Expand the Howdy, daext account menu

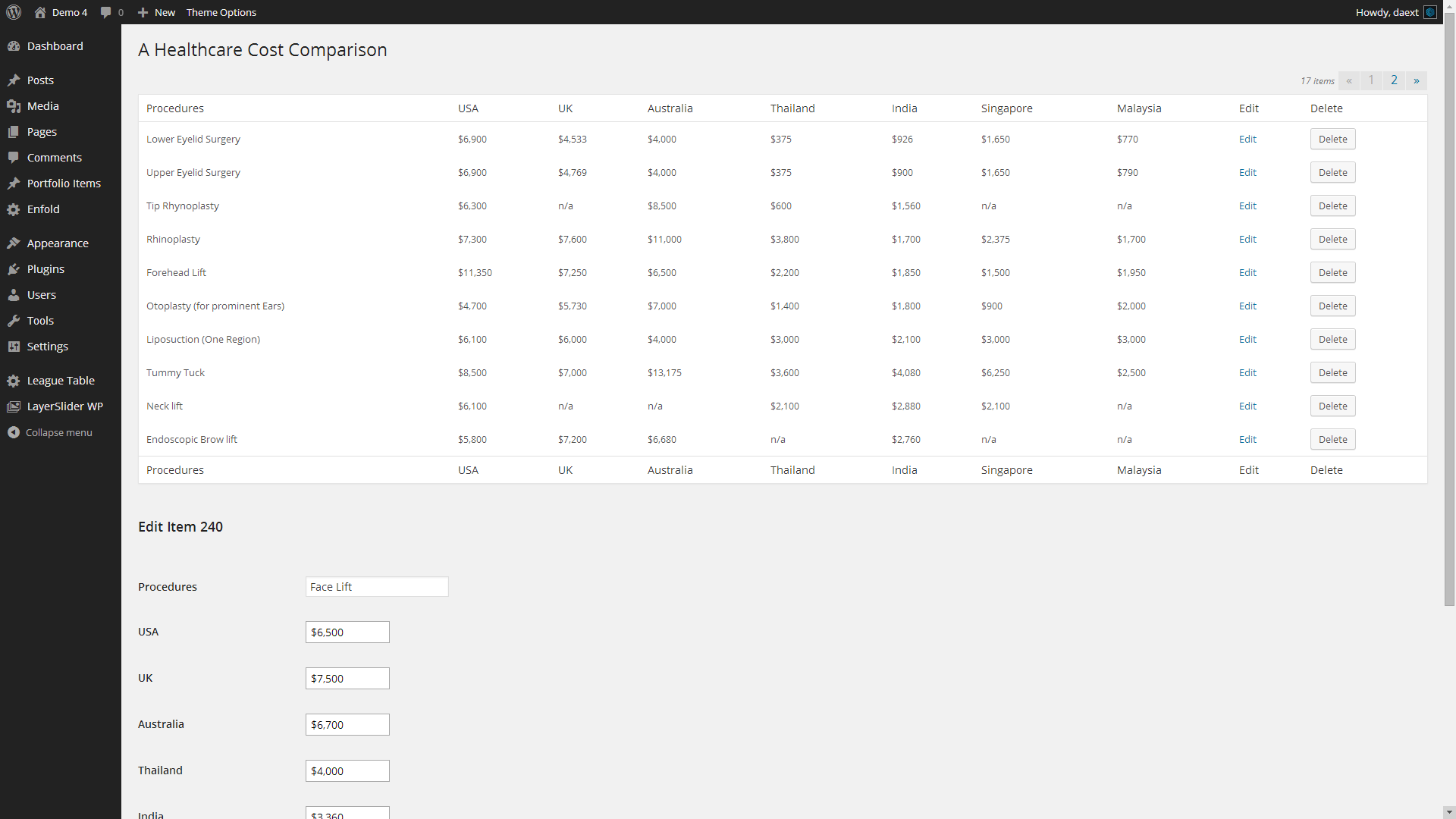(x=1387, y=12)
